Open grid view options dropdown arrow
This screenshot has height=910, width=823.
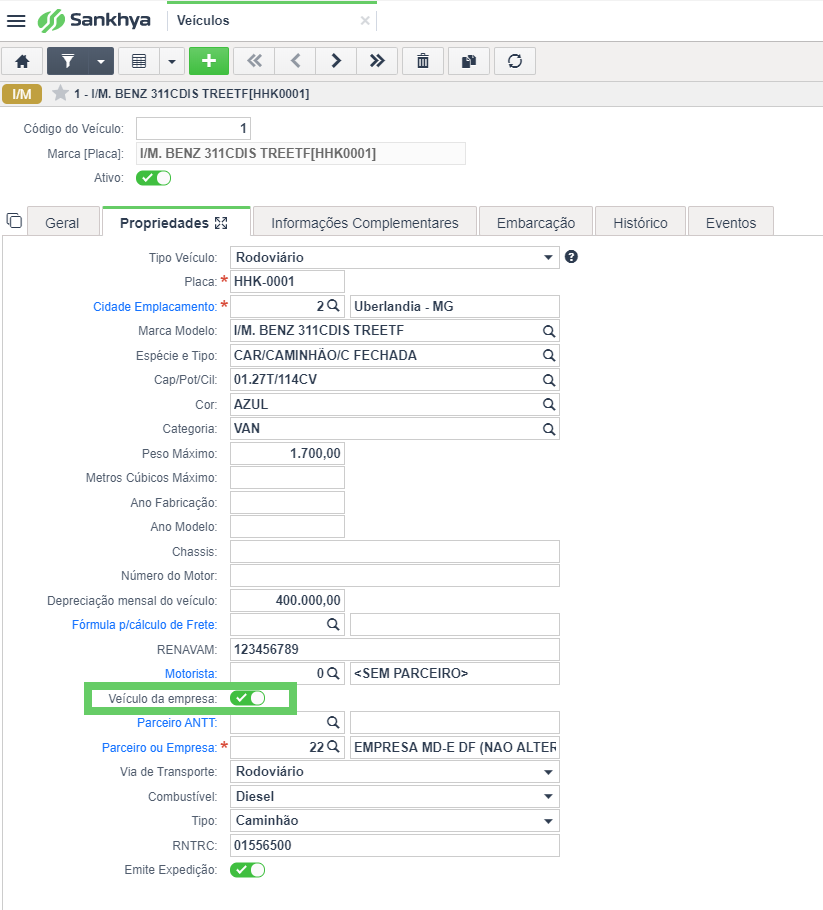[172, 61]
